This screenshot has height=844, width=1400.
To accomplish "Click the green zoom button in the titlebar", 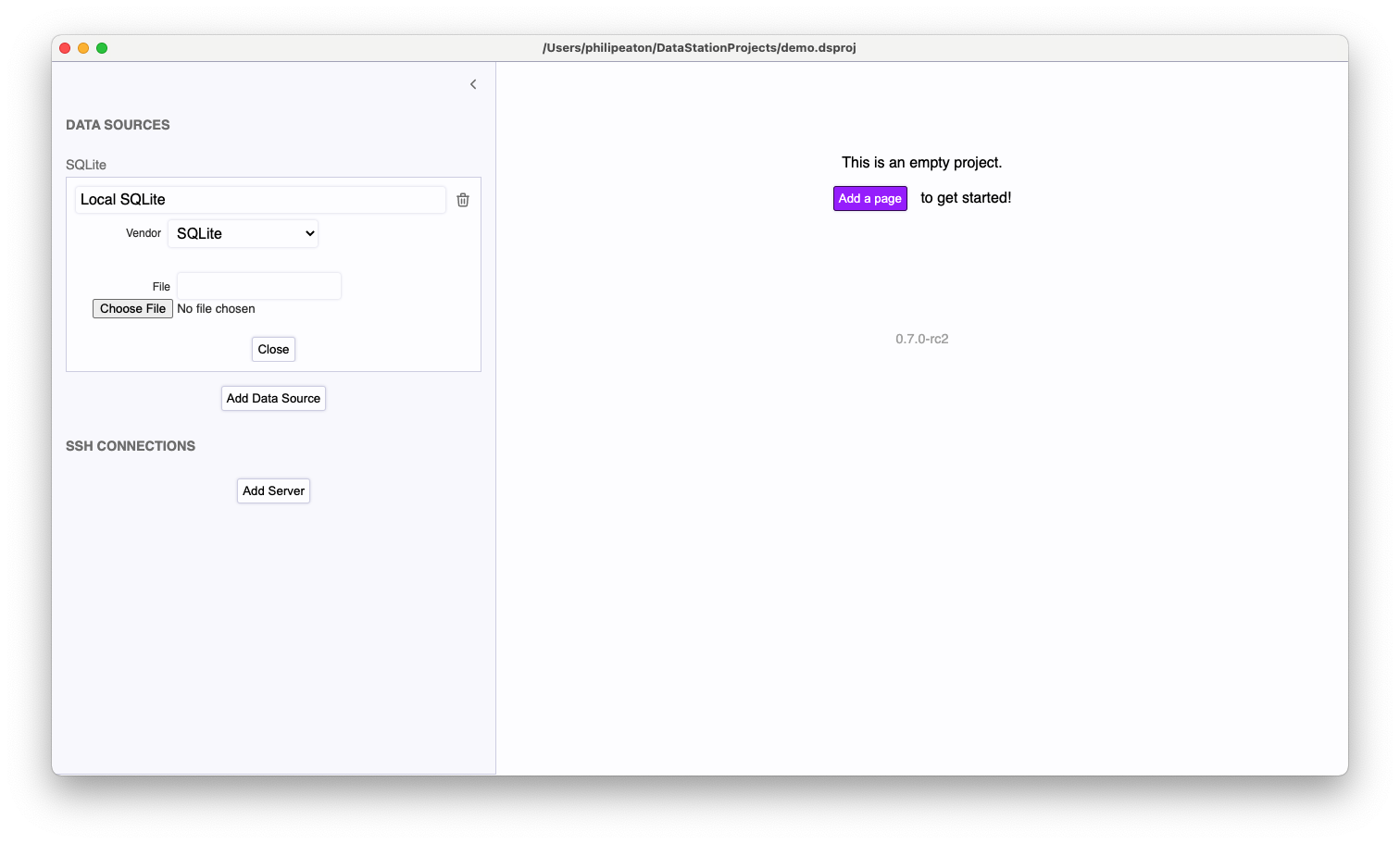I will pyautogui.click(x=101, y=47).
